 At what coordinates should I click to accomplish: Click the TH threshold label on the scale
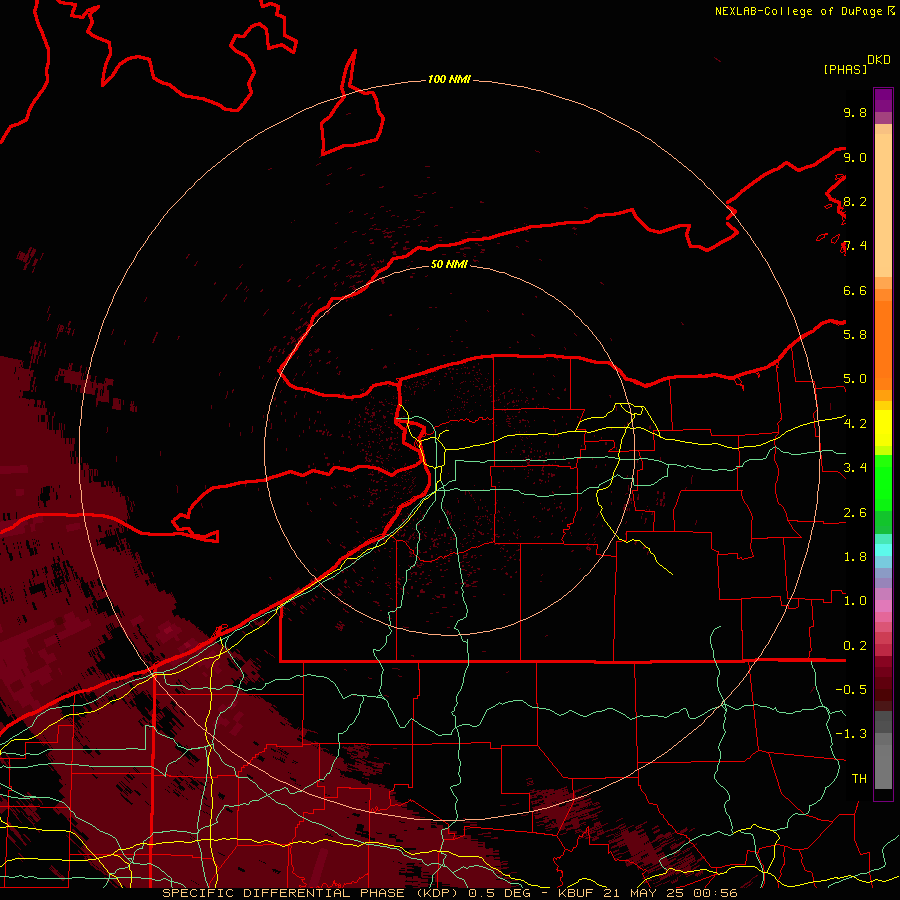coord(859,779)
